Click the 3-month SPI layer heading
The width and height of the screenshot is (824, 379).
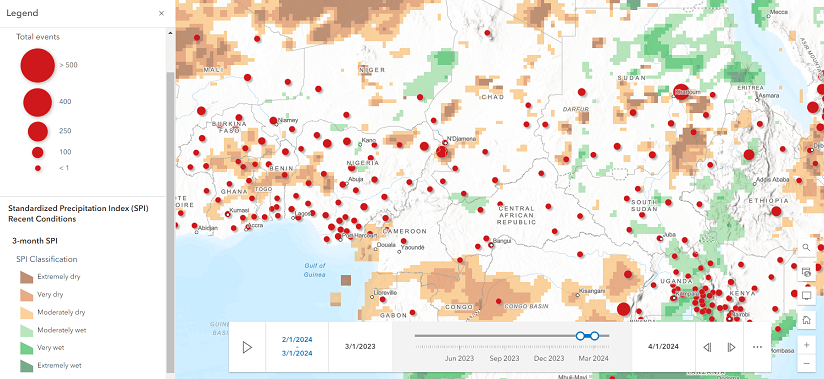click(x=35, y=241)
